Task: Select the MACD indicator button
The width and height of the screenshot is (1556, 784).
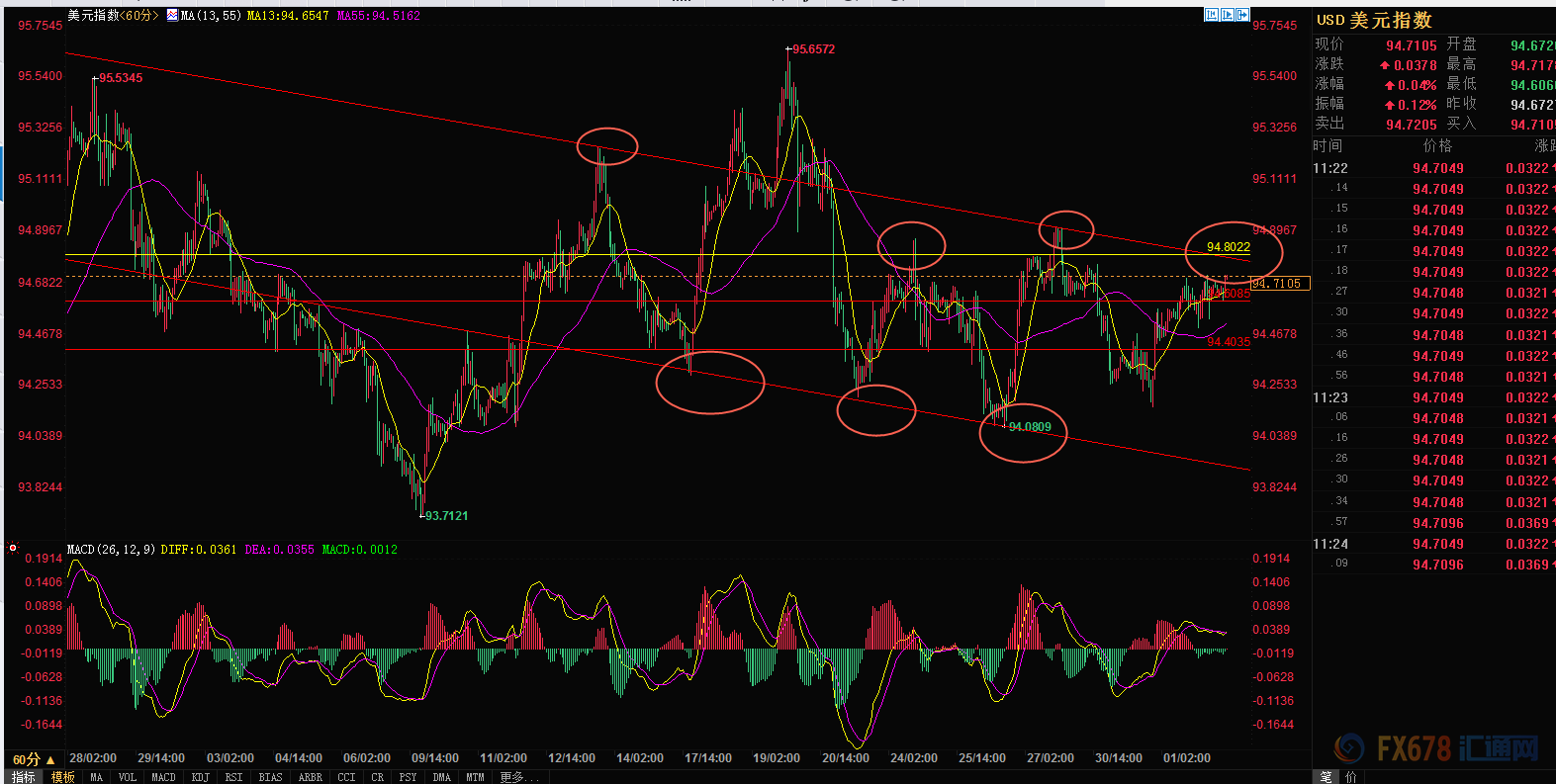Action: click(163, 777)
